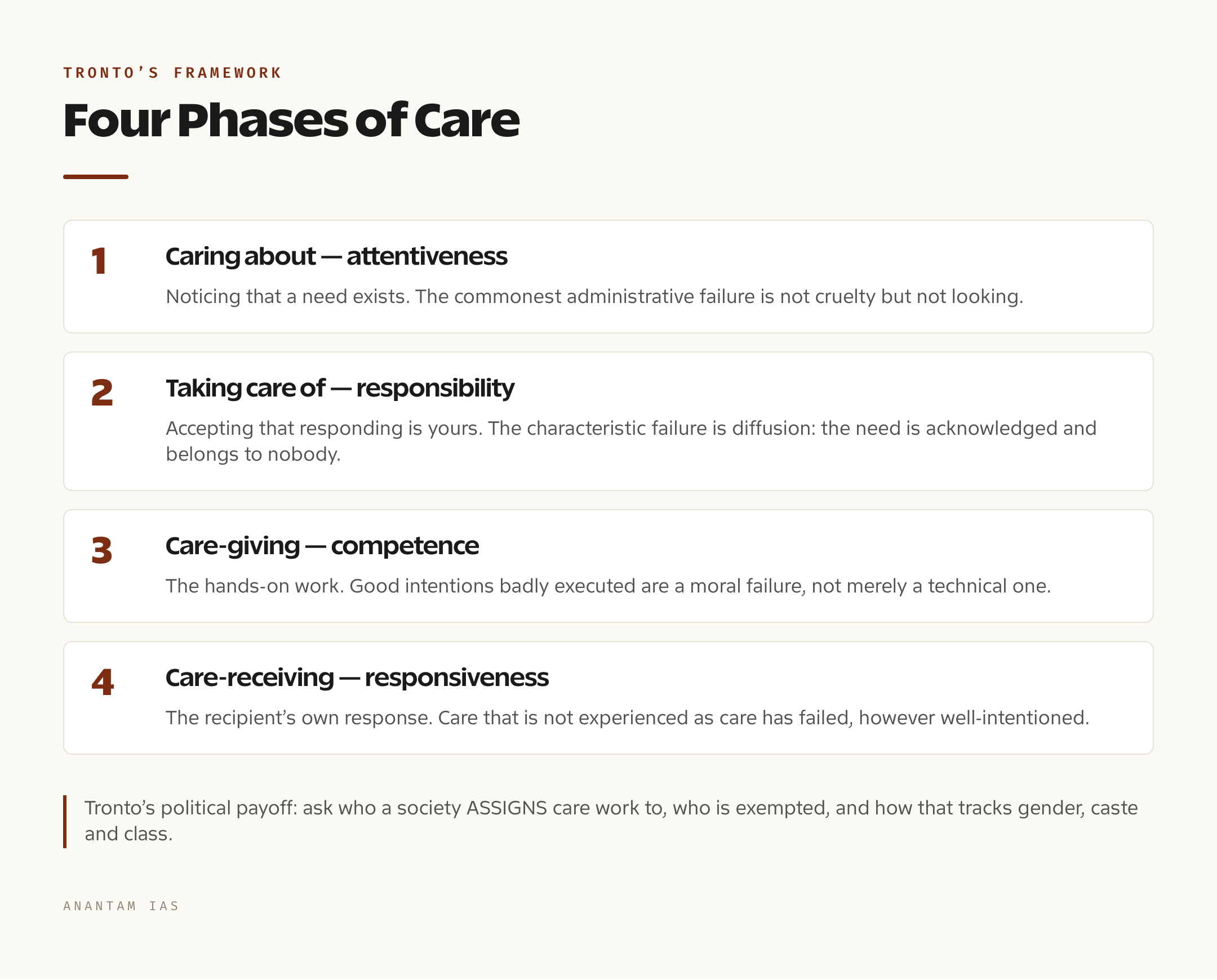Viewport: 1217px width, 980px height.
Task: Click the 'Tronto's political payoff' note
Action: pyautogui.click(x=611, y=821)
